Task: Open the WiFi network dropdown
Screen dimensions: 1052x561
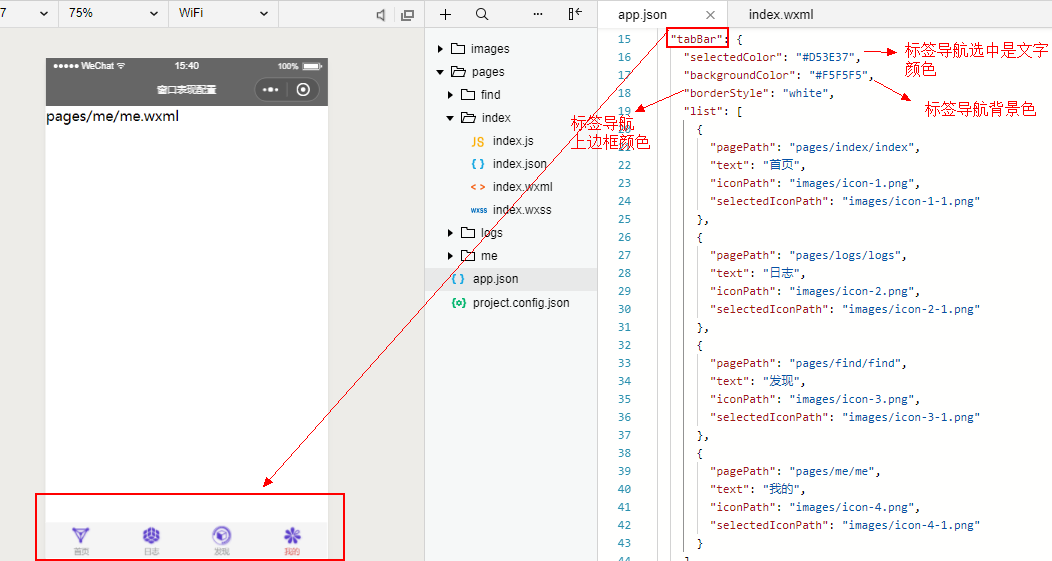Action: pos(223,13)
